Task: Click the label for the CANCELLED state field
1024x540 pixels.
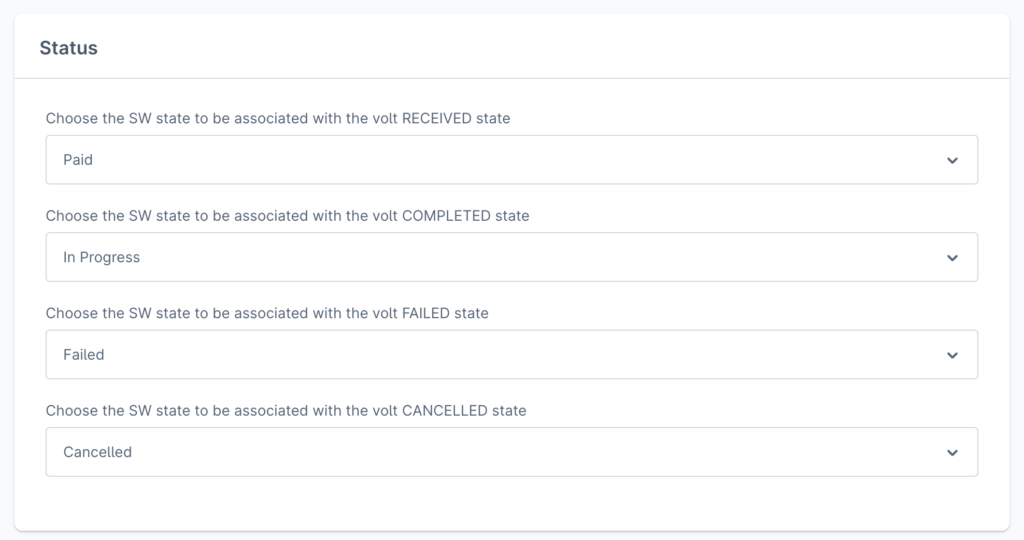Action: pyautogui.click(x=286, y=411)
